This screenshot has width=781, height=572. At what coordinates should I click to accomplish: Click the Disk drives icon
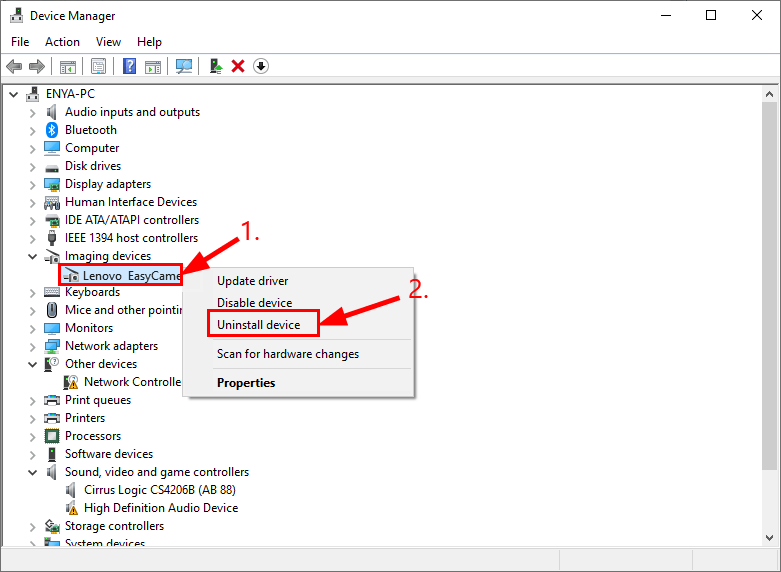52,167
